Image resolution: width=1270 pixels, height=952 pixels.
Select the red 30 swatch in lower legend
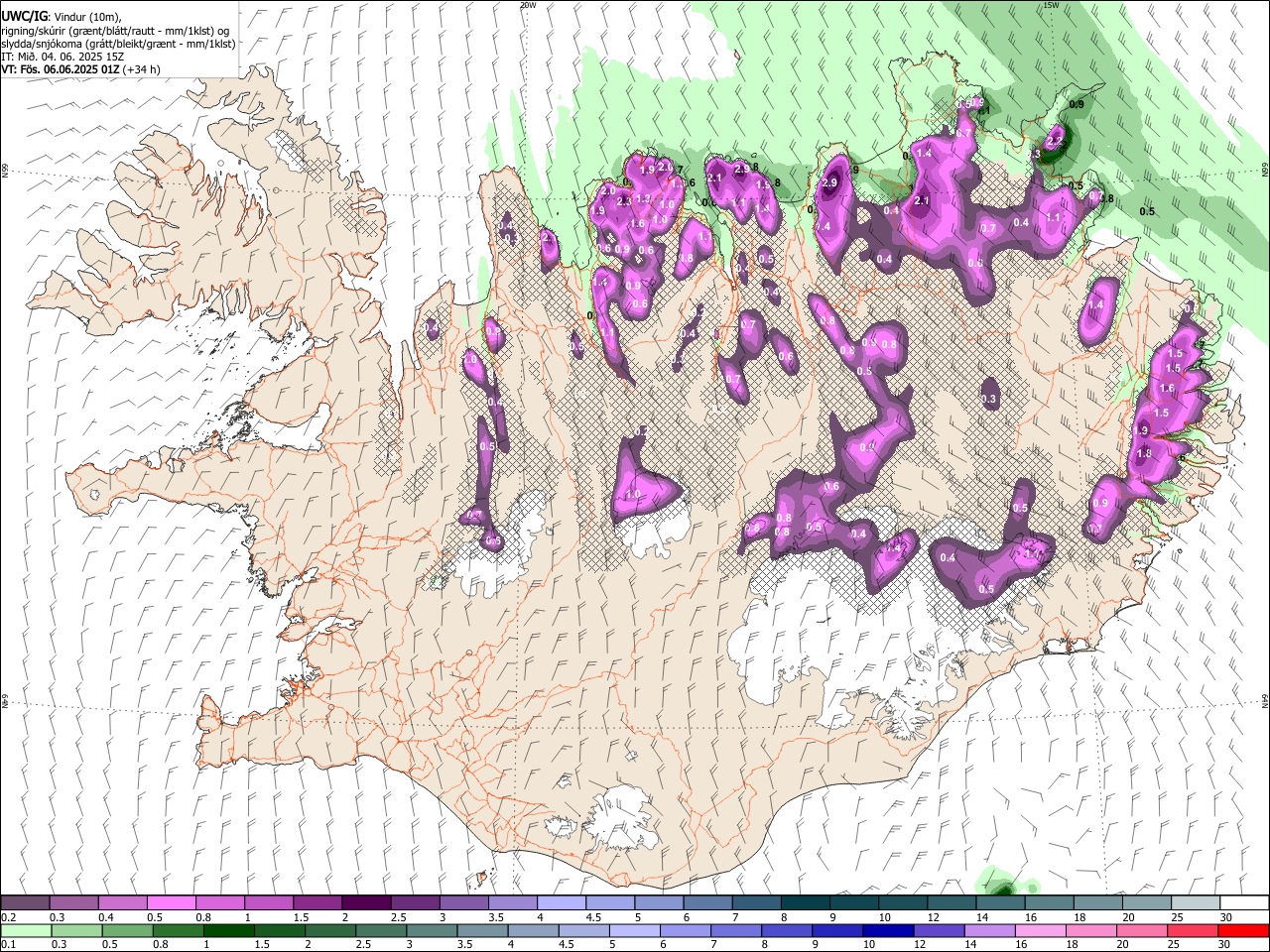(x=1242, y=931)
